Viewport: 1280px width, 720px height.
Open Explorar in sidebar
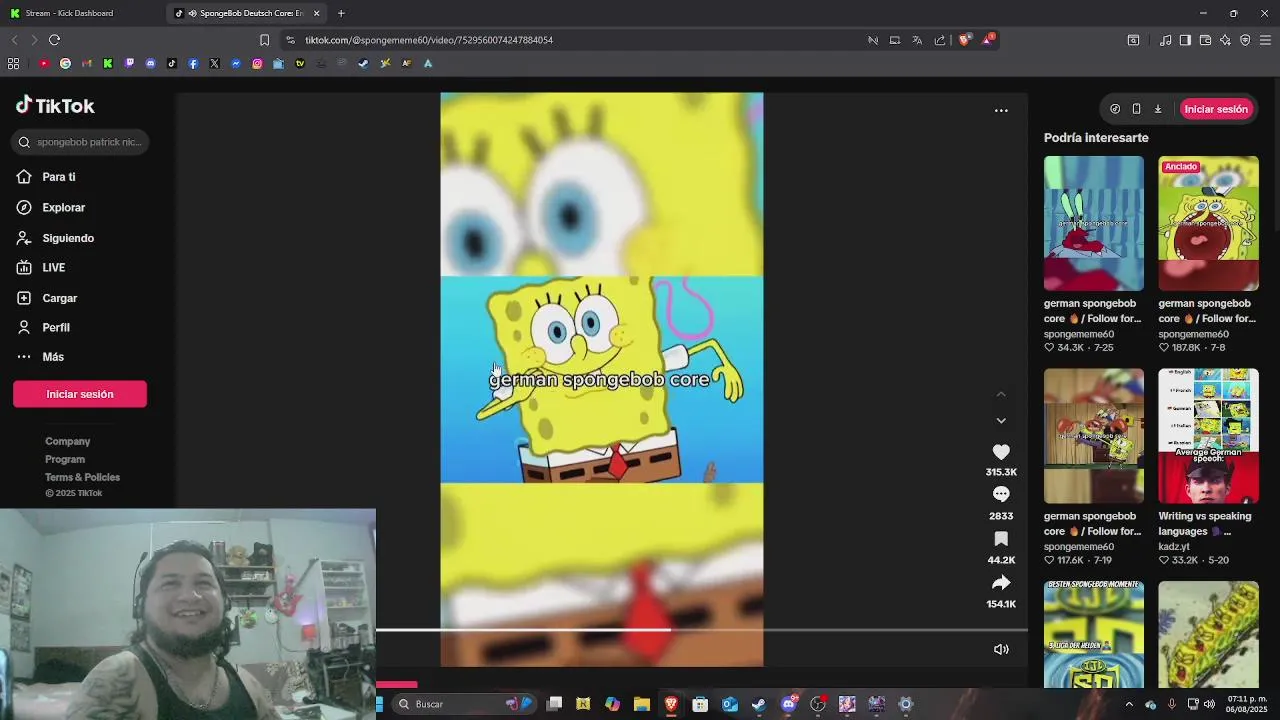(x=63, y=208)
